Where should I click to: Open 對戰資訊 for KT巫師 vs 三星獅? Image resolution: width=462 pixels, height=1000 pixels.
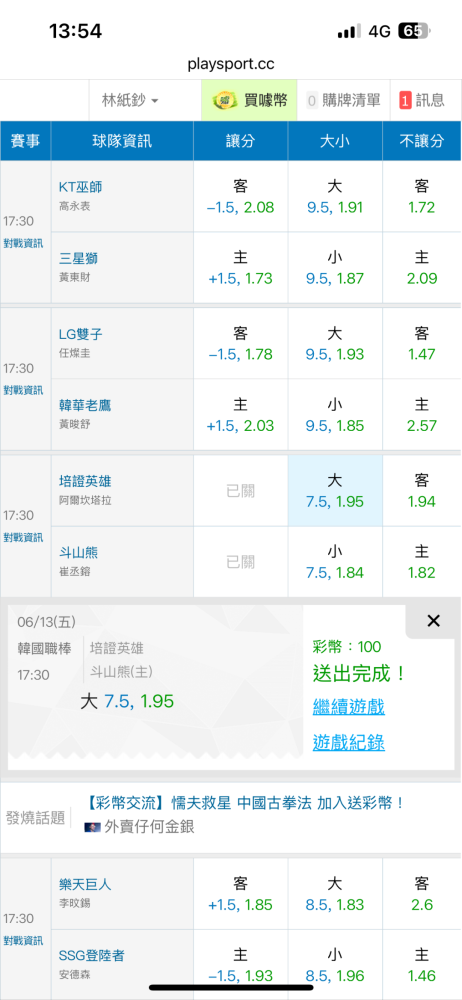pyautogui.click(x=24, y=242)
